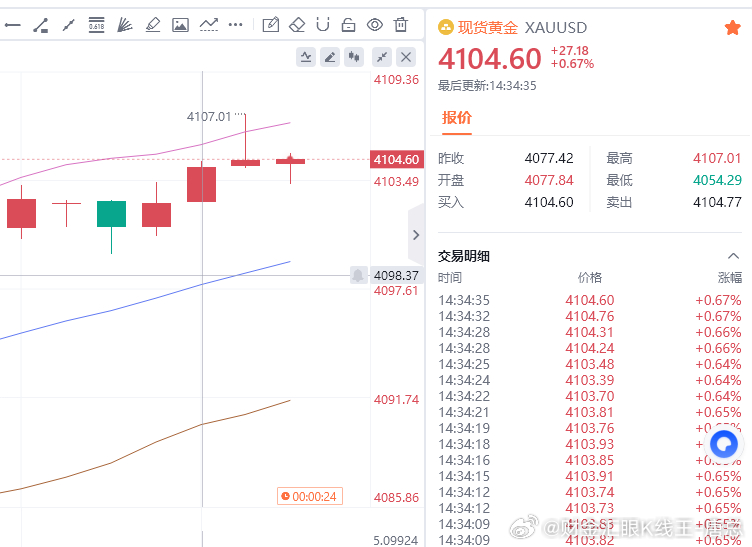Click axis label 4109.36
The width and height of the screenshot is (752, 547).
pyautogui.click(x=396, y=80)
